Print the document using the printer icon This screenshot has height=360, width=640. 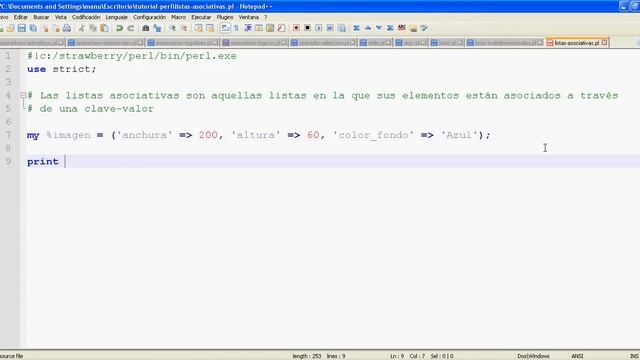click(x=67, y=28)
